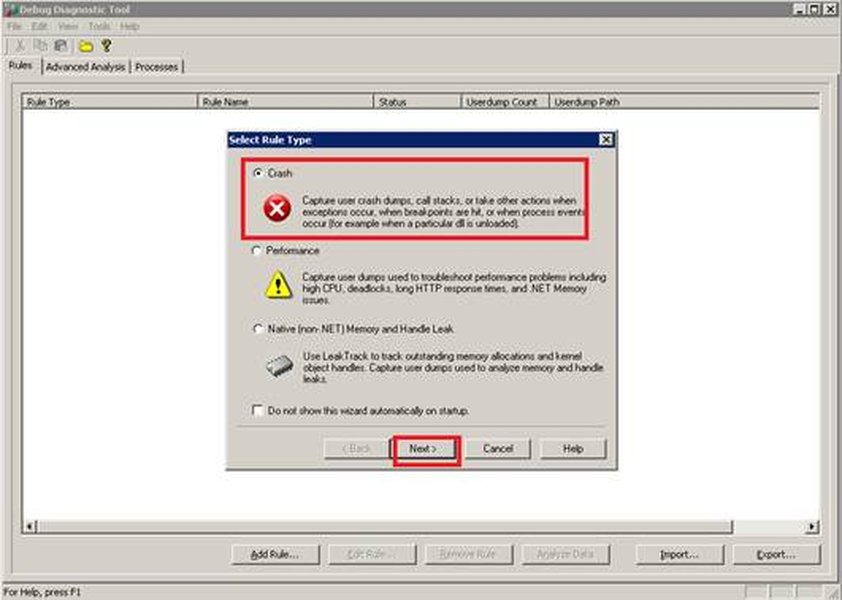This screenshot has height=600, width=842.
Task: Click the Export button
Action: (x=776, y=554)
